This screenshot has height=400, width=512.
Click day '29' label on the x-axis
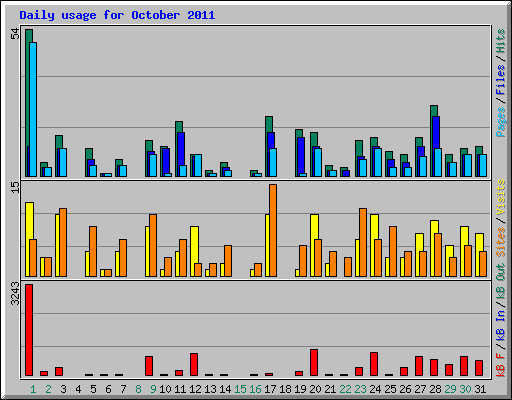[450, 389]
